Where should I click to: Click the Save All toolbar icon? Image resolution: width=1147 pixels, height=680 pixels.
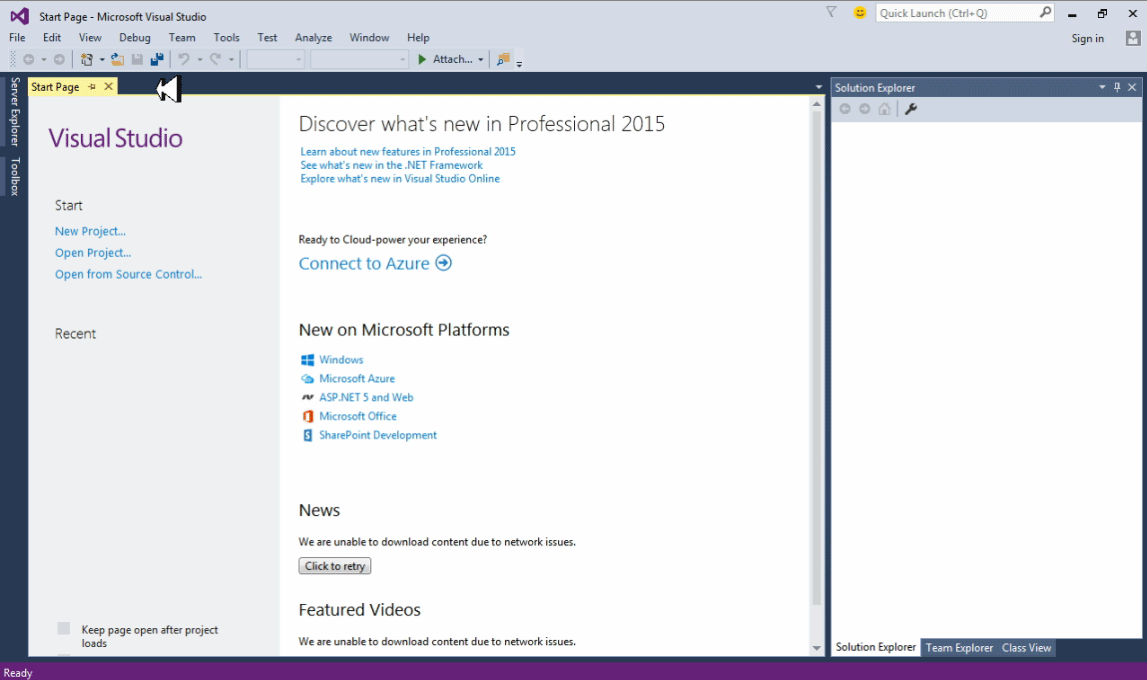click(x=157, y=60)
